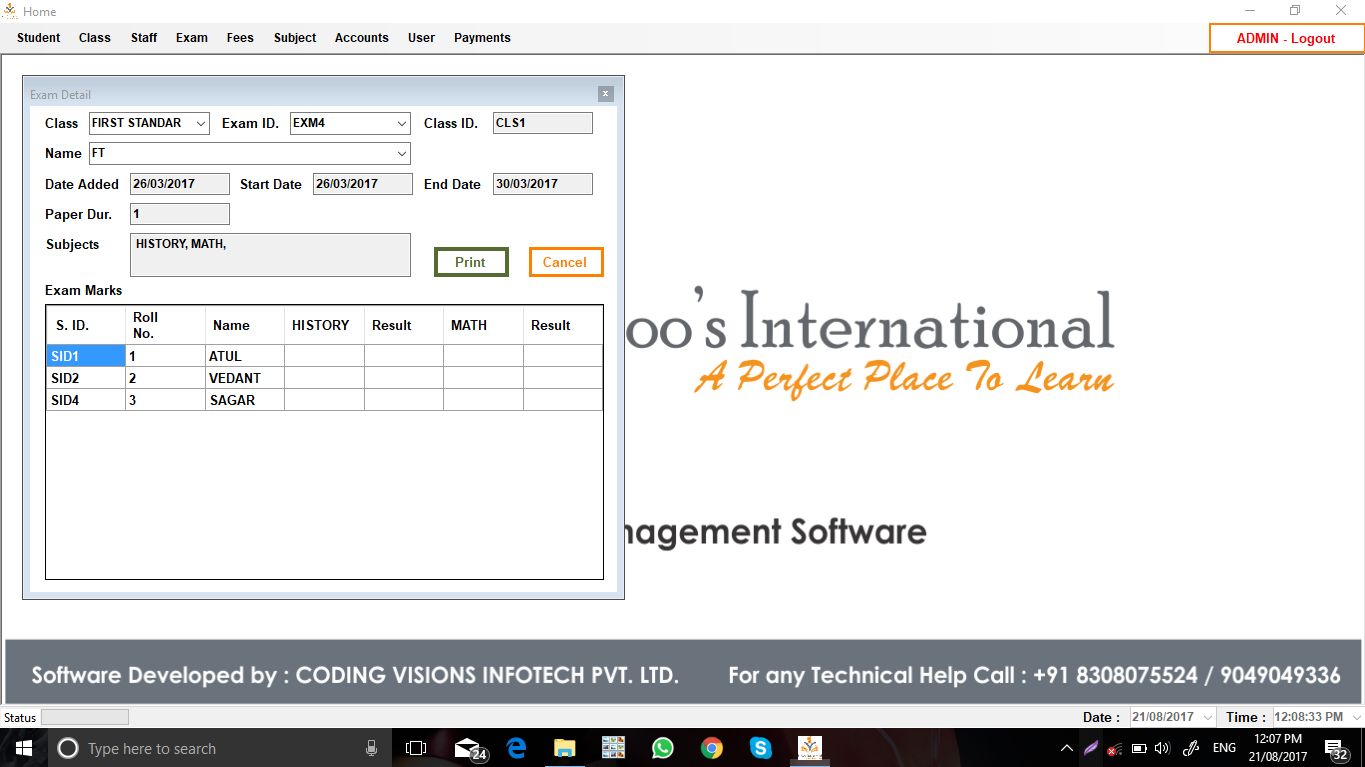Launch Google Chrome from the taskbar
The height and width of the screenshot is (767, 1365).
(711, 748)
